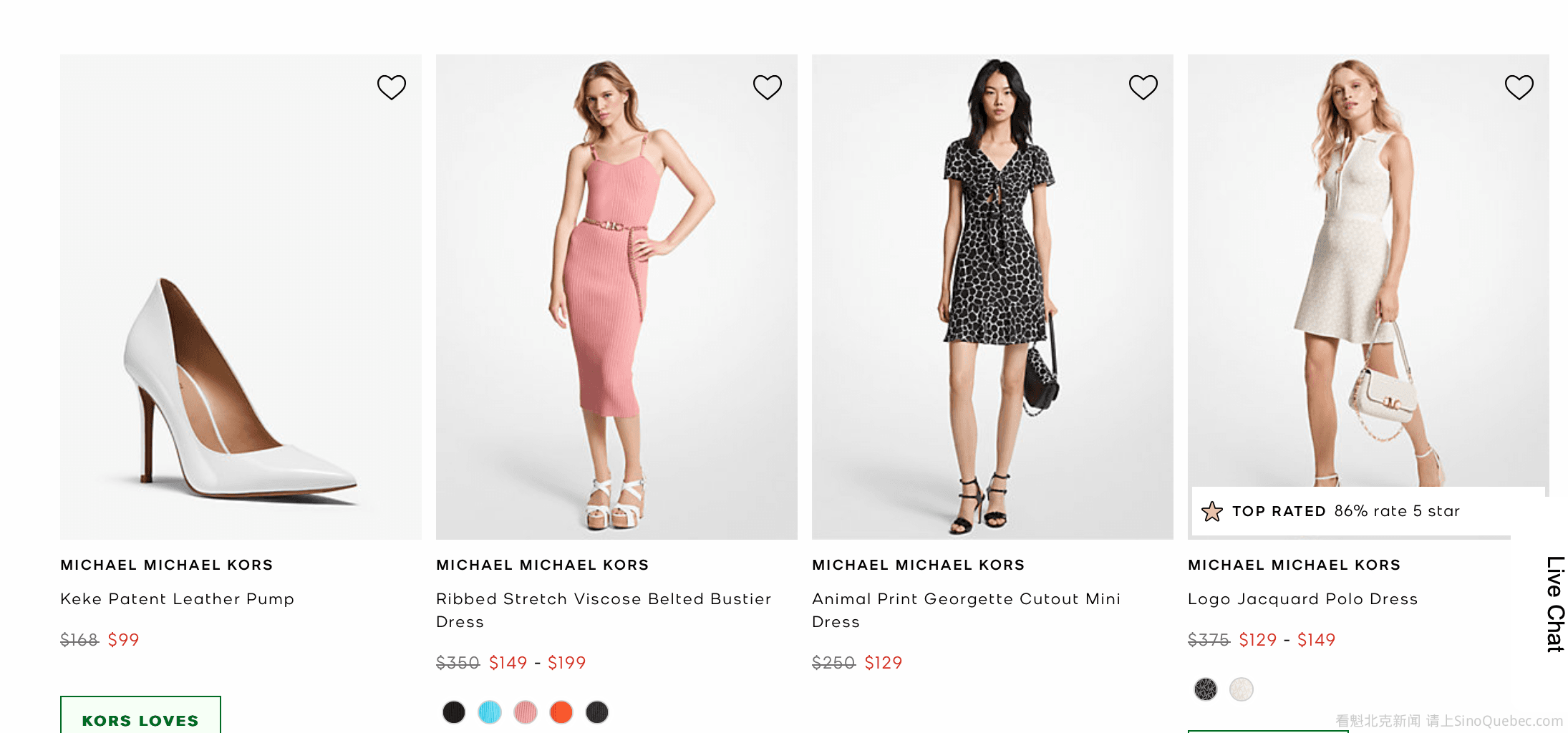Choose the pink ribbed color swatch
Image resolution: width=1568 pixels, height=733 pixels.
click(x=526, y=712)
